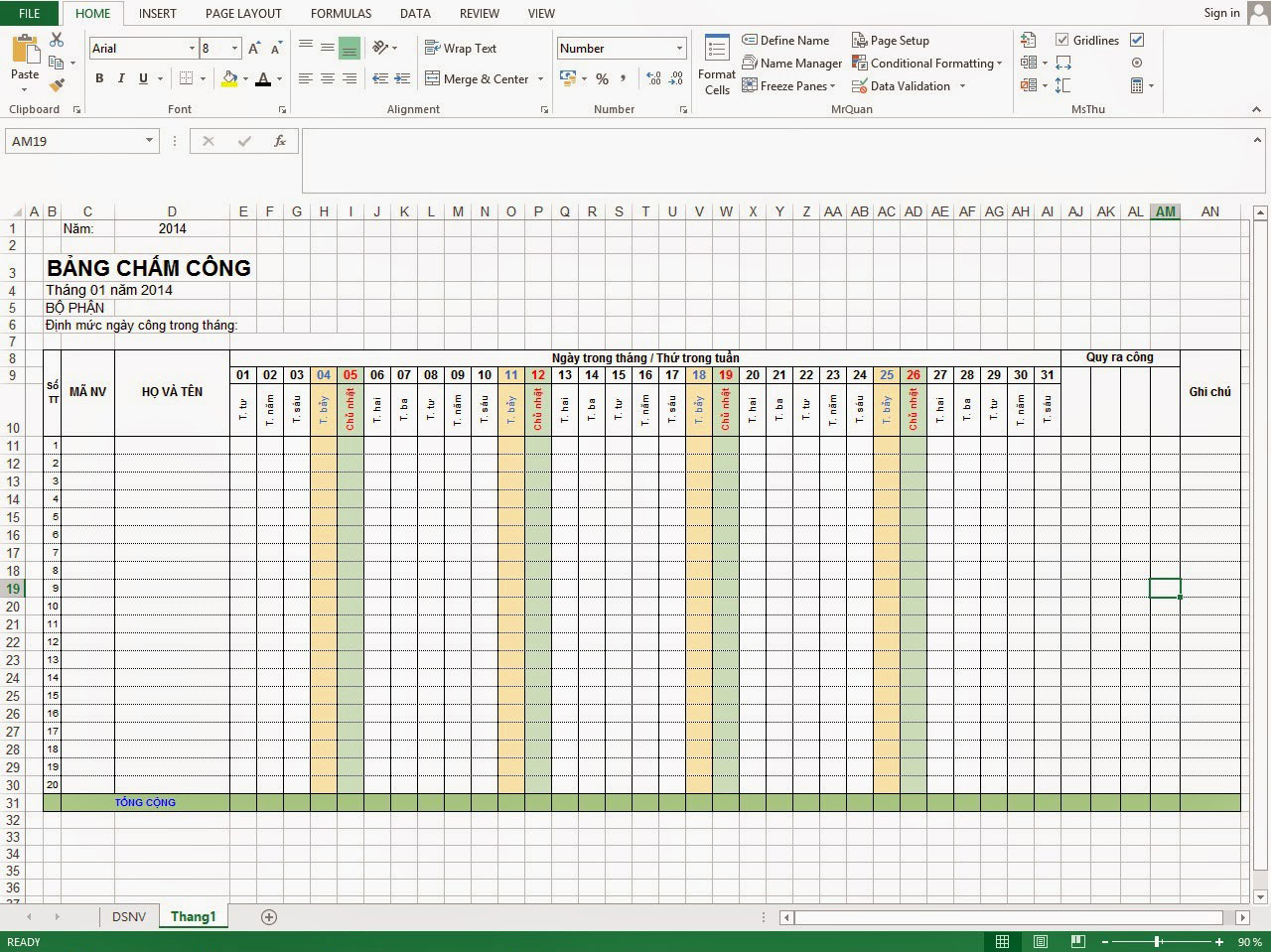Open the Fill Color bucket icon
Screen dimensions: 1271x952
pyautogui.click(x=227, y=79)
